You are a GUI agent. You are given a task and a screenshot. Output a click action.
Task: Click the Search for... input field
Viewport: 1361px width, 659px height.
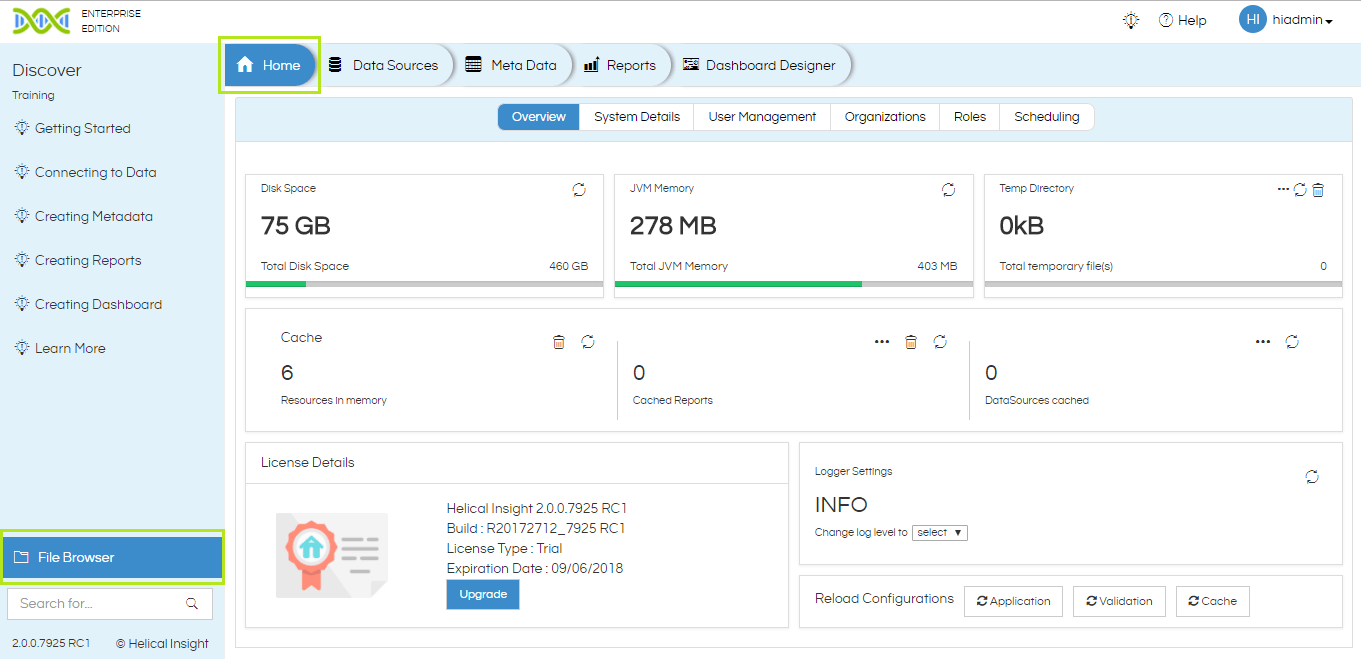click(x=110, y=603)
